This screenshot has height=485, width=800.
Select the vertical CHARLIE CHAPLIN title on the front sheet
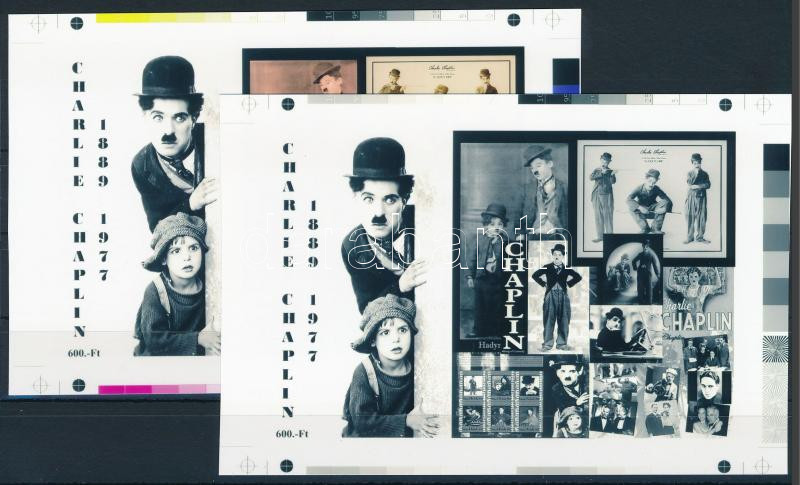point(288,280)
